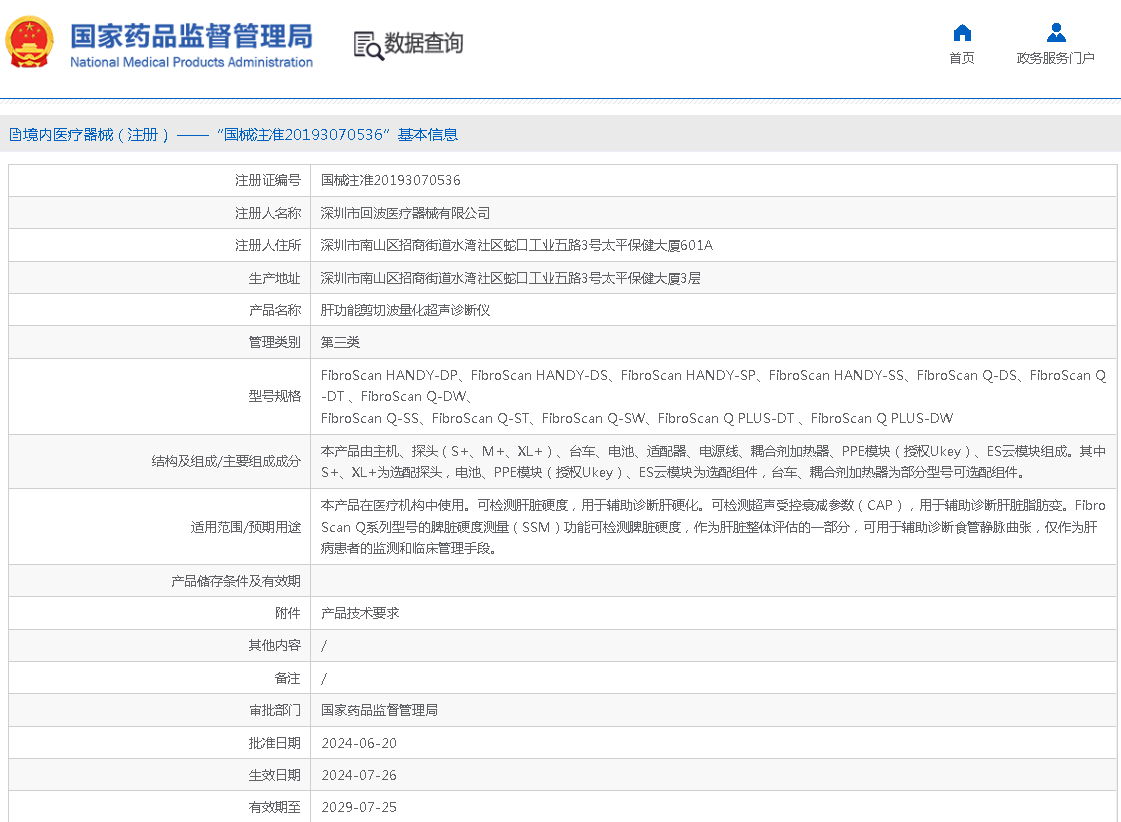Click approval date 2024-06-20
Screen dimensions: 1121x822
pyautogui.click(x=359, y=743)
